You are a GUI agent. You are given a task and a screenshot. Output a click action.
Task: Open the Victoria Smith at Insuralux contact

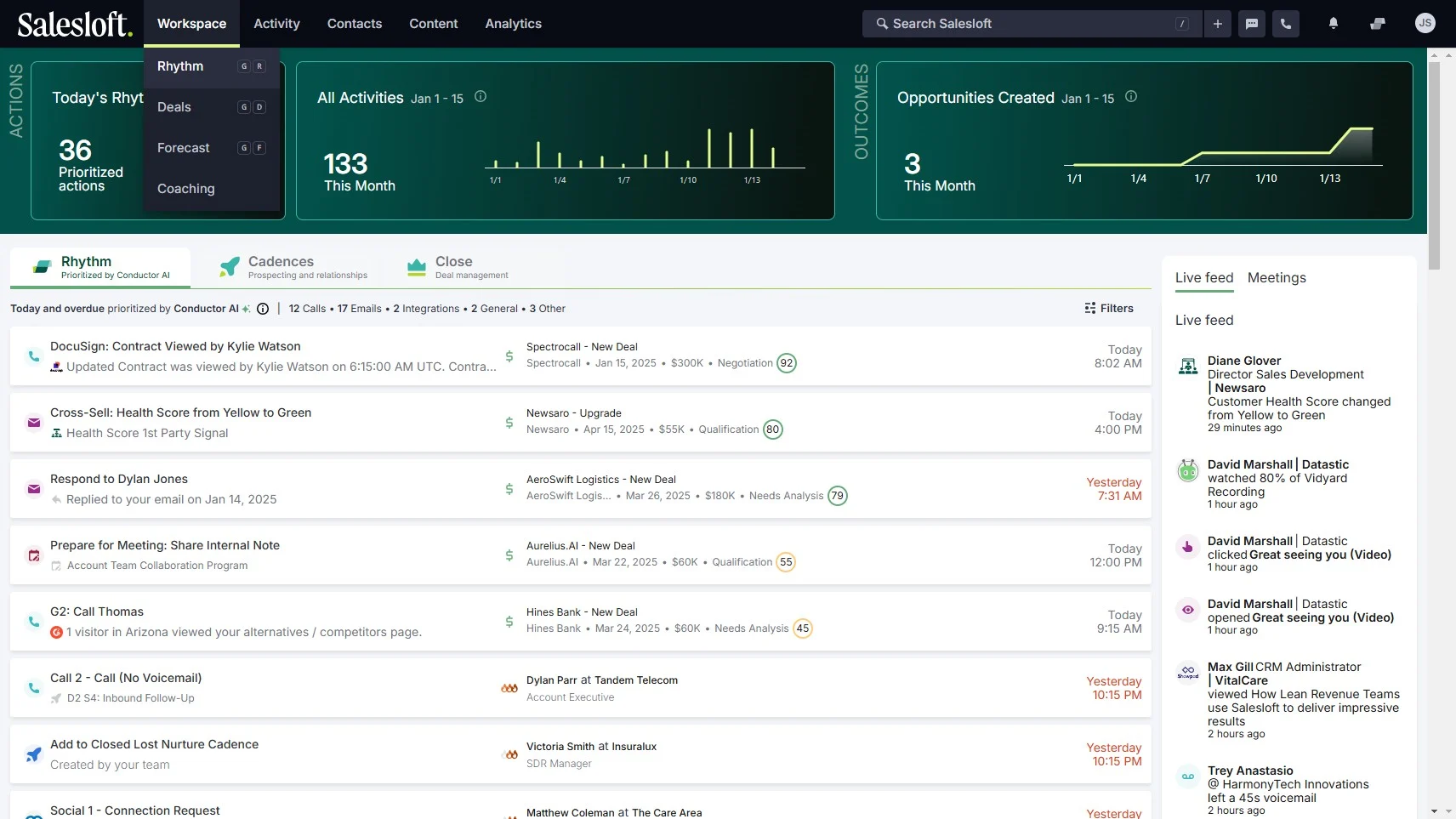click(591, 747)
